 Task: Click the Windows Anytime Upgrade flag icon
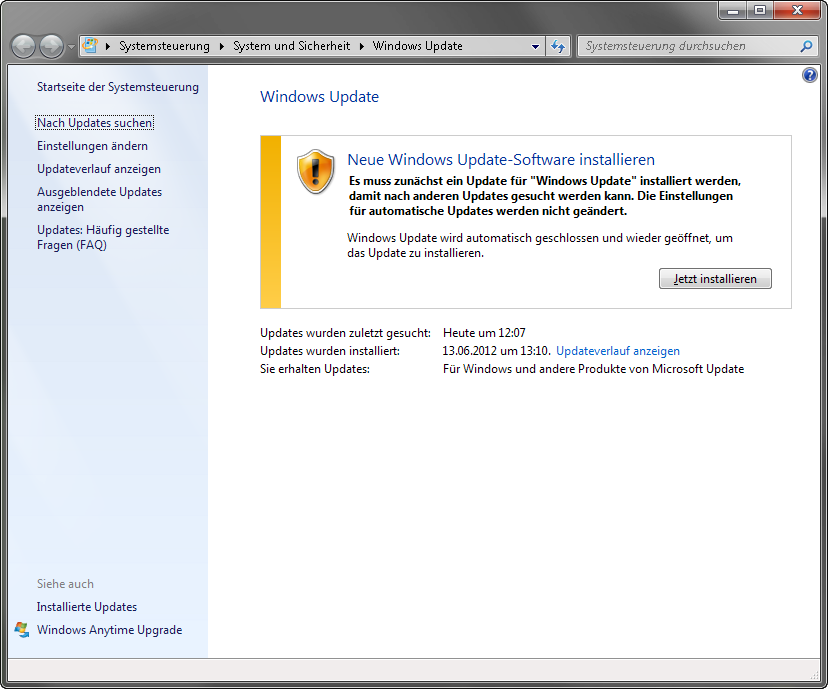point(22,630)
